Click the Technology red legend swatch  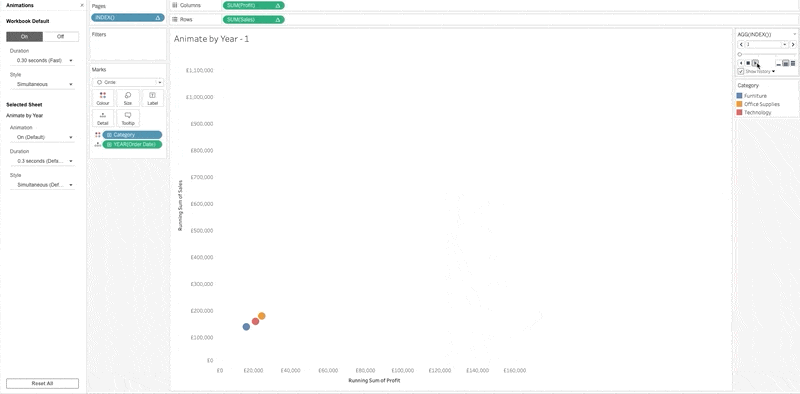pyautogui.click(x=739, y=112)
